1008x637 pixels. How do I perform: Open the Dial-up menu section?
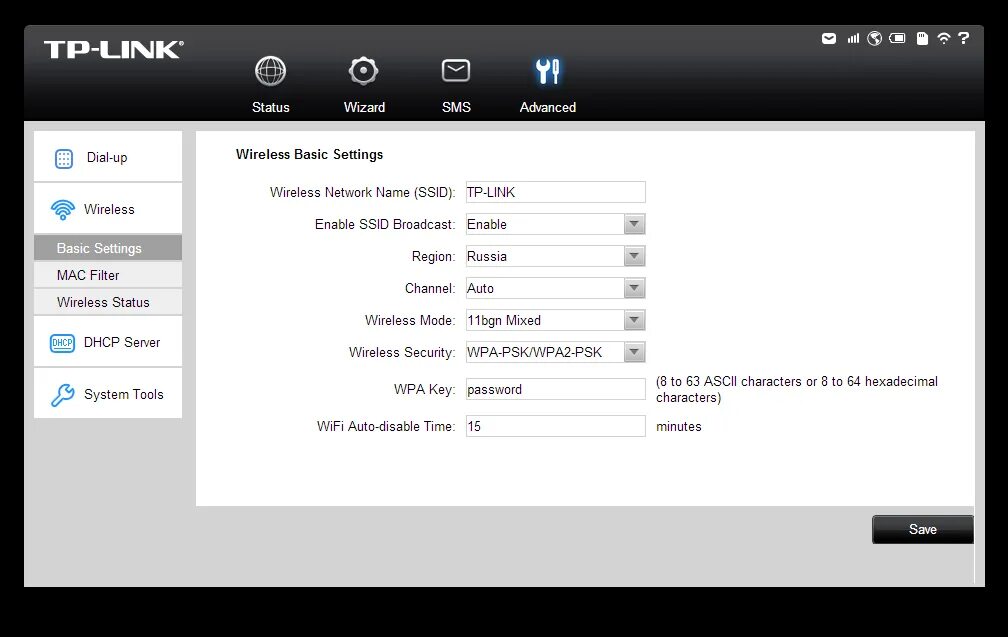click(108, 157)
